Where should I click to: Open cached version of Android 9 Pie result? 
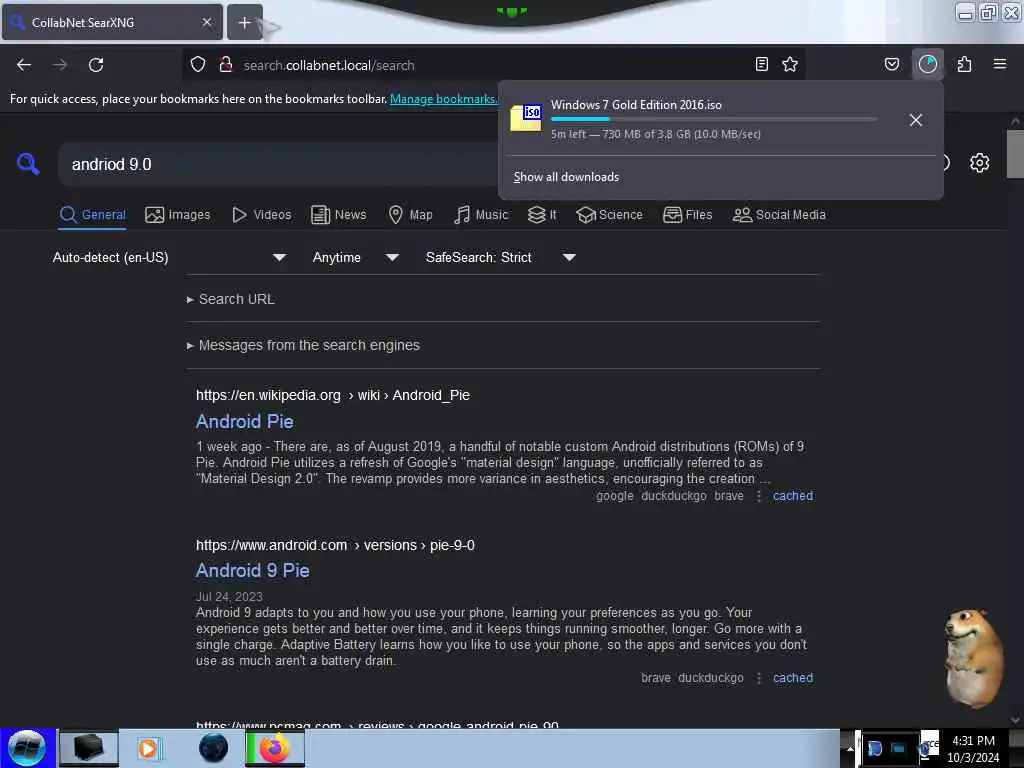pos(793,678)
